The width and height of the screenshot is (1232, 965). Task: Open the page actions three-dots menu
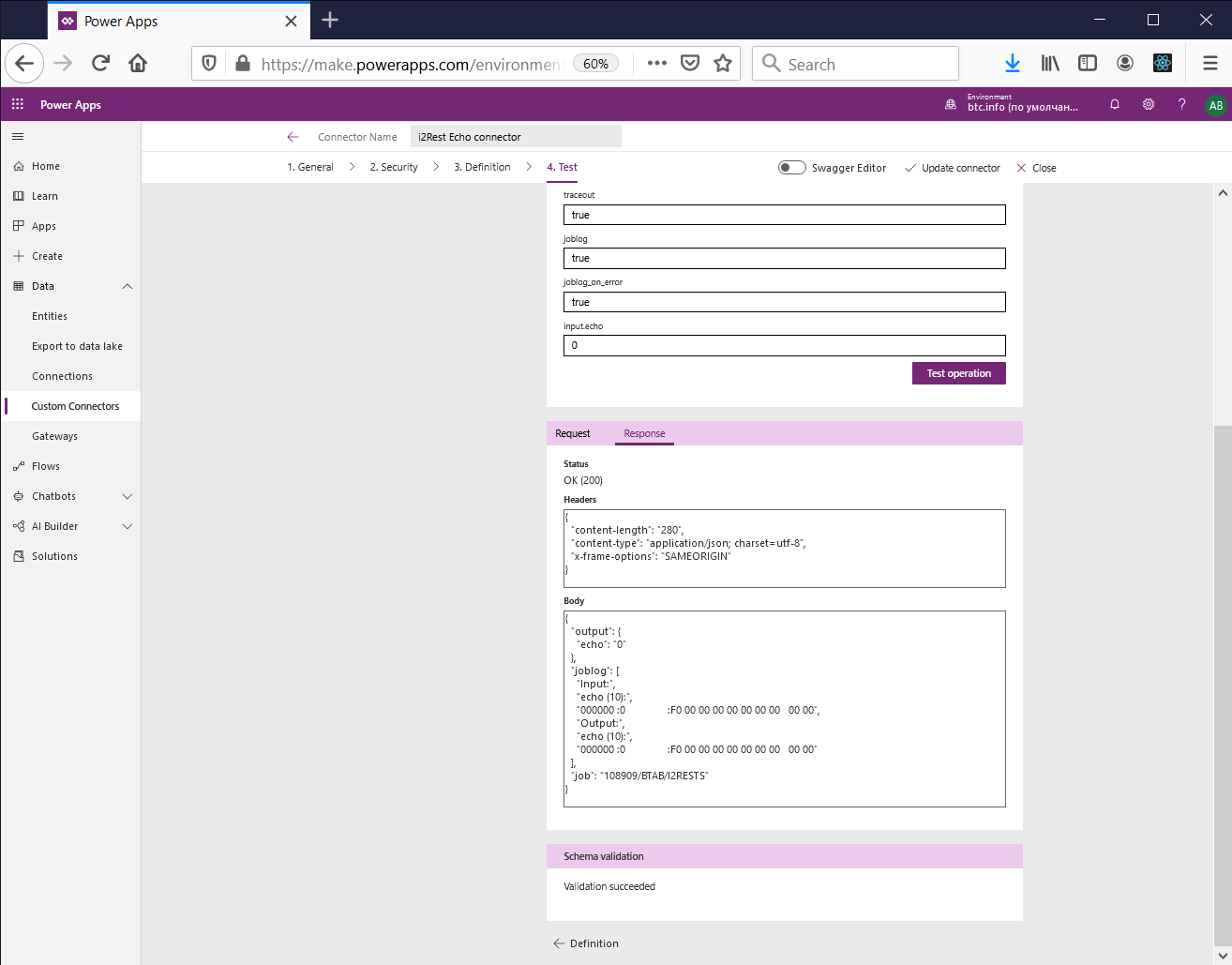657,64
